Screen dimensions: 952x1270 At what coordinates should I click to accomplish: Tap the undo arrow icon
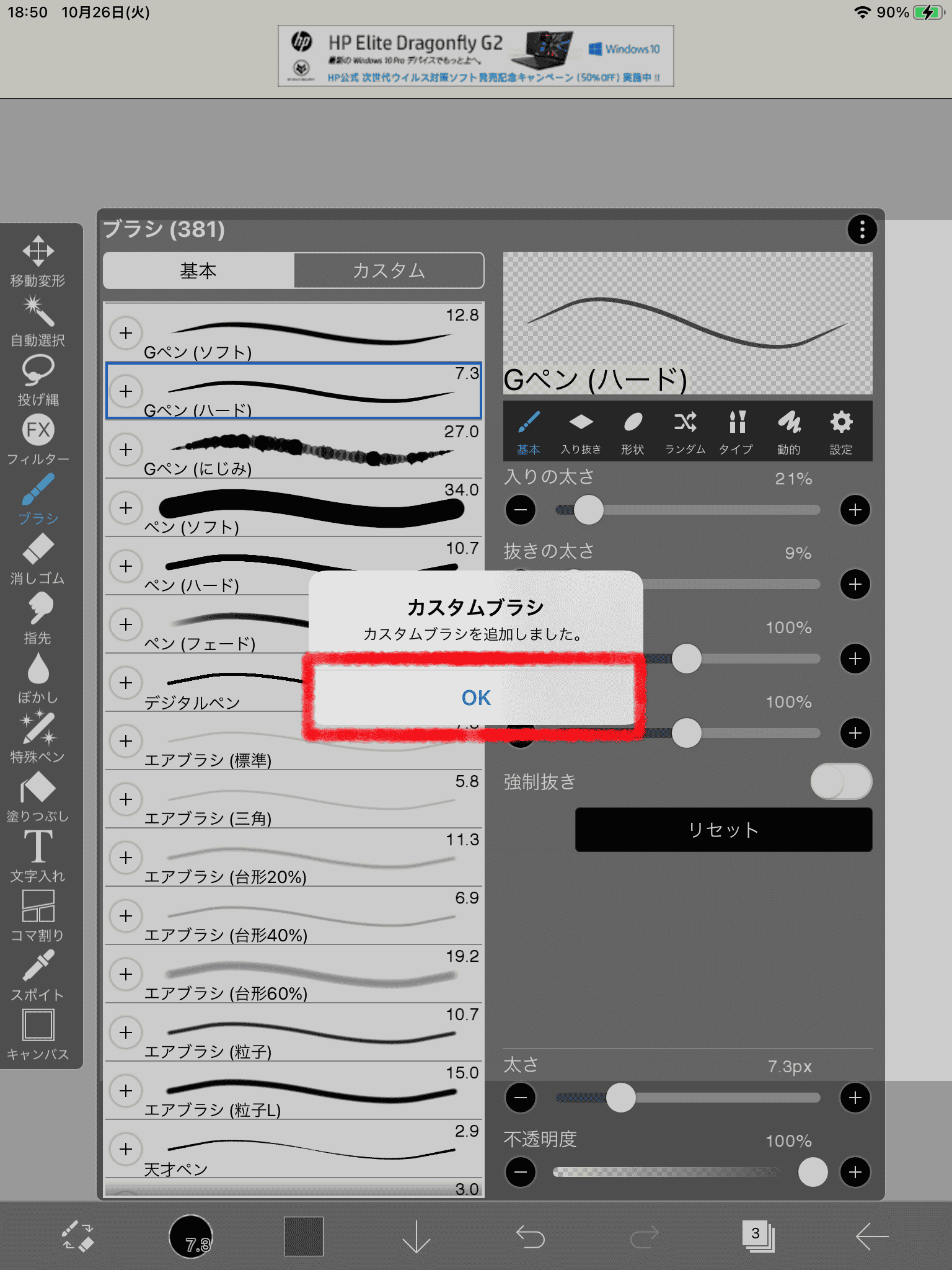tap(531, 1237)
